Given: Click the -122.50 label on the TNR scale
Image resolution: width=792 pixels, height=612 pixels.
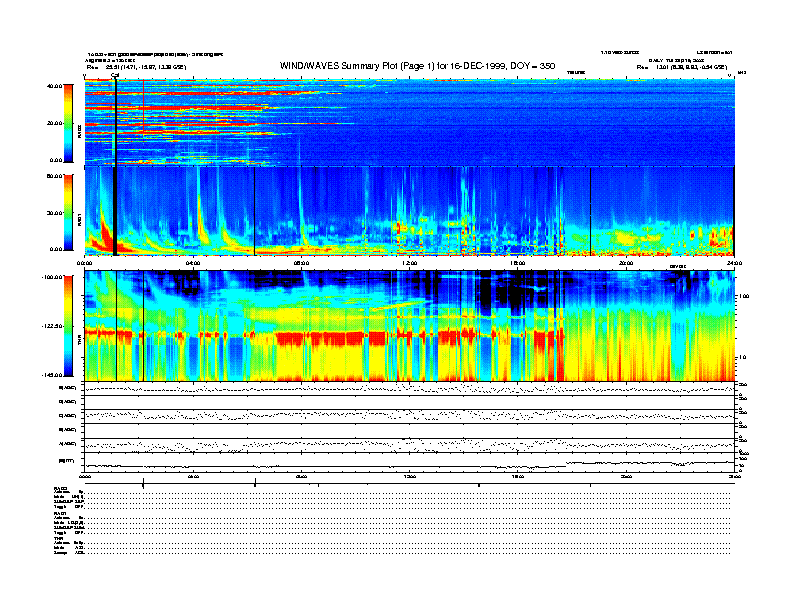Looking at the screenshot, I should tap(52, 326).
